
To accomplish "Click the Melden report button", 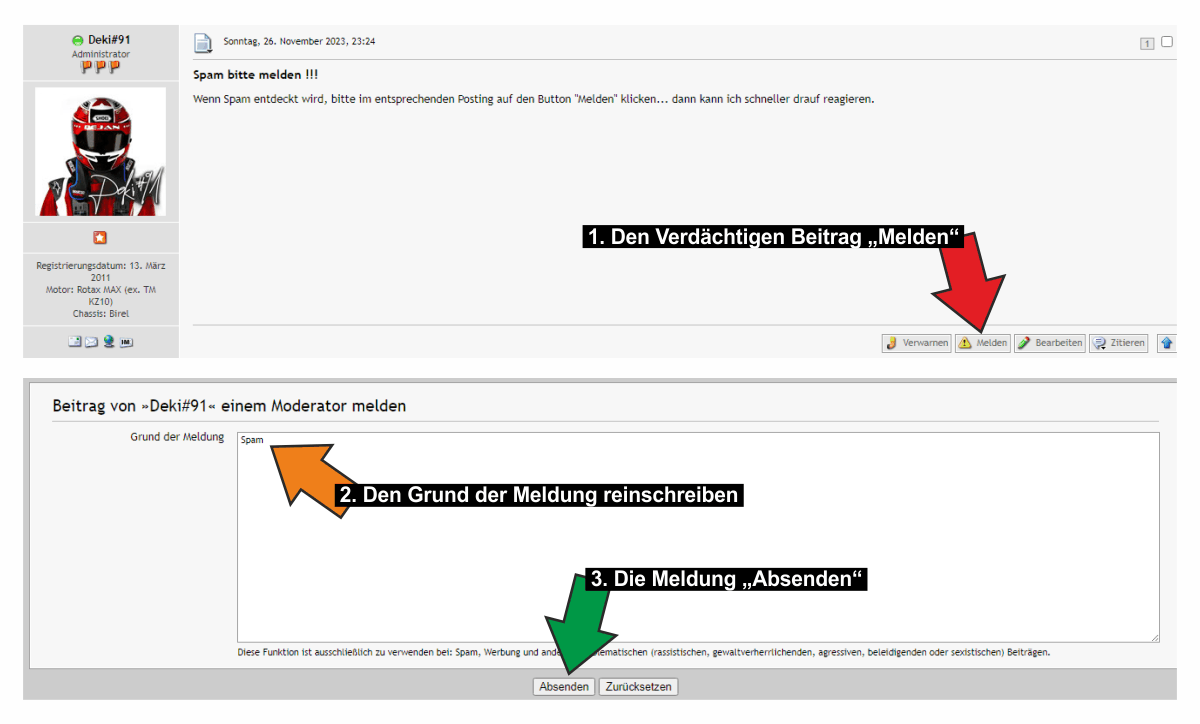I will coord(982,343).
